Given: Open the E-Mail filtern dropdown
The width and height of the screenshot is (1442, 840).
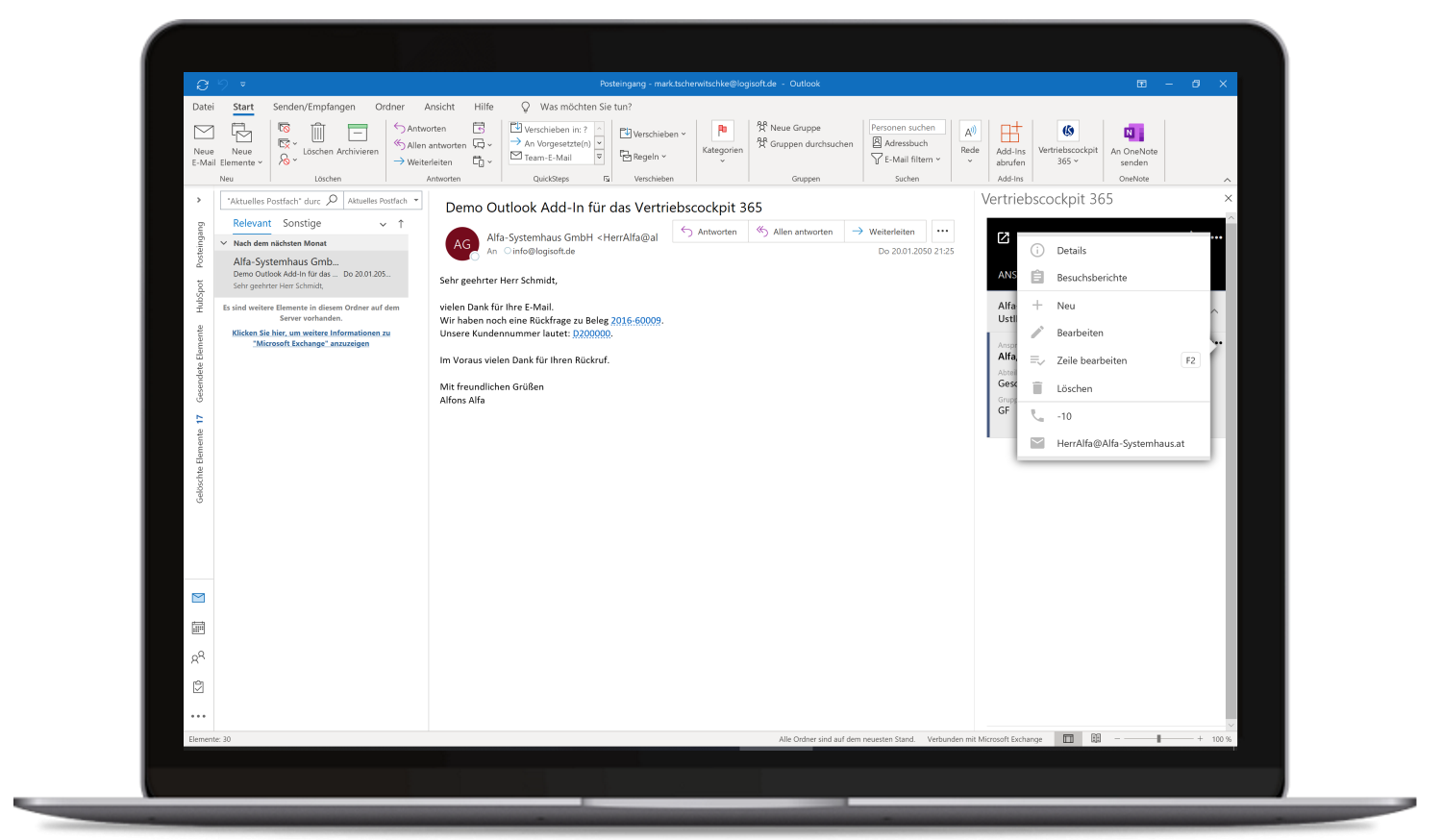Looking at the screenshot, I should pyautogui.click(x=907, y=159).
